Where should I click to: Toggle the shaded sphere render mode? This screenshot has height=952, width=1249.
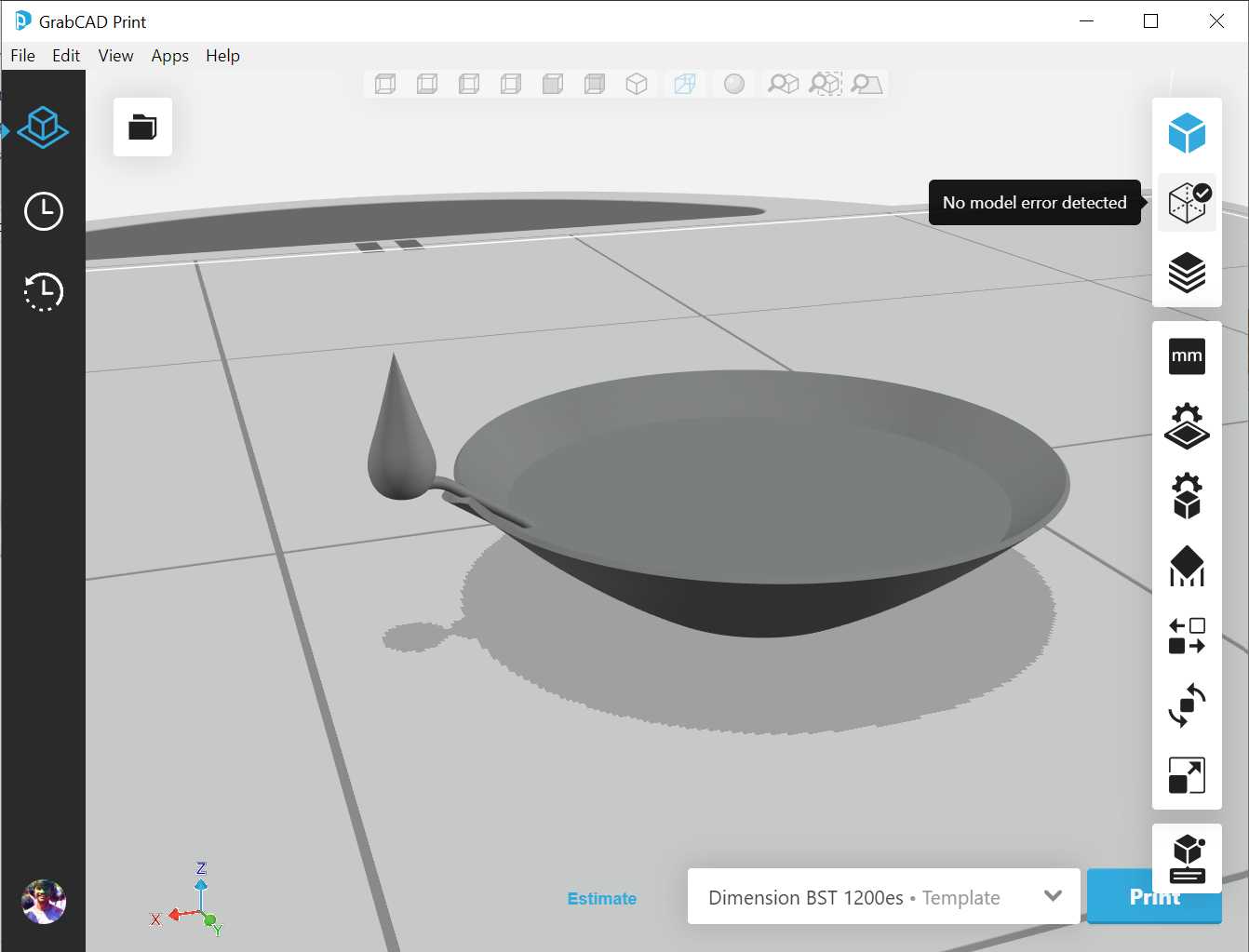point(734,85)
